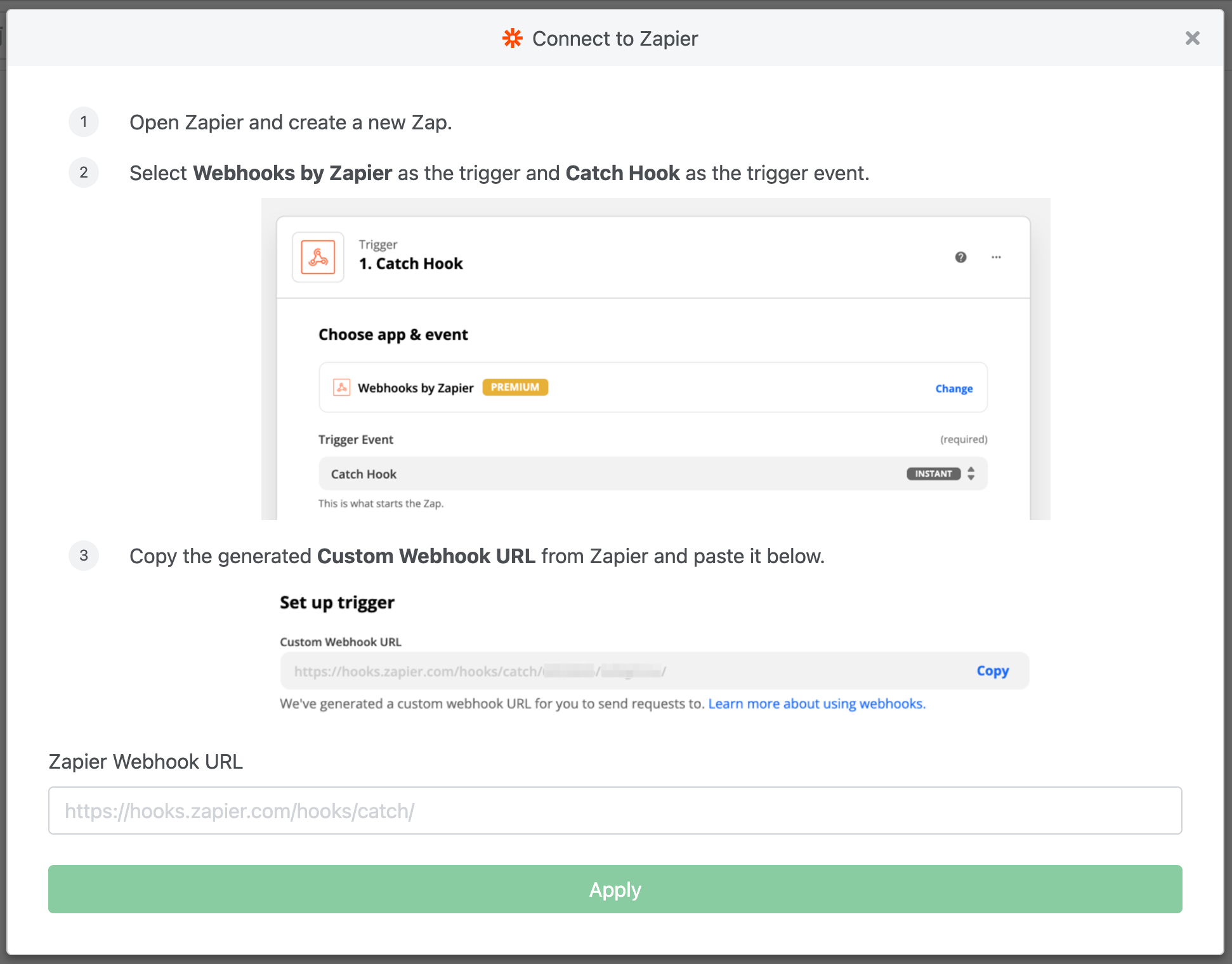Click the step 1 number badge
This screenshot has width=1232, height=964.
(84, 122)
